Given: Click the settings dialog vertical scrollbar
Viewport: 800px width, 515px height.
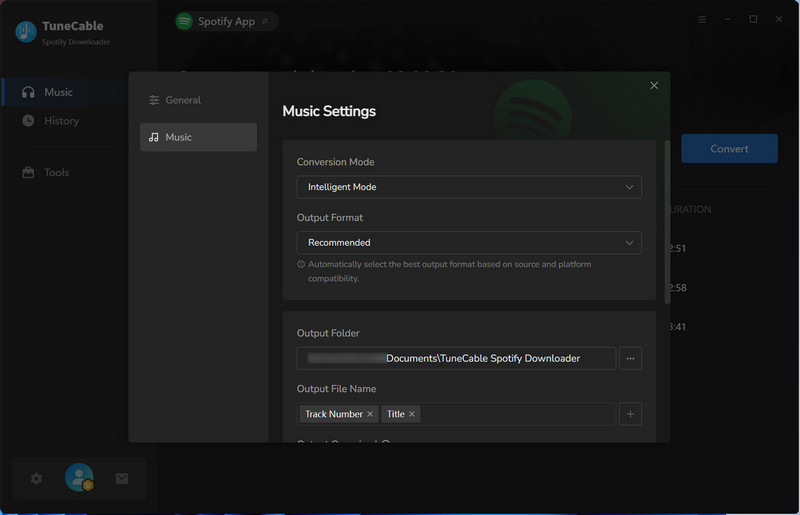Looking at the screenshot, I should click(x=667, y=220).
